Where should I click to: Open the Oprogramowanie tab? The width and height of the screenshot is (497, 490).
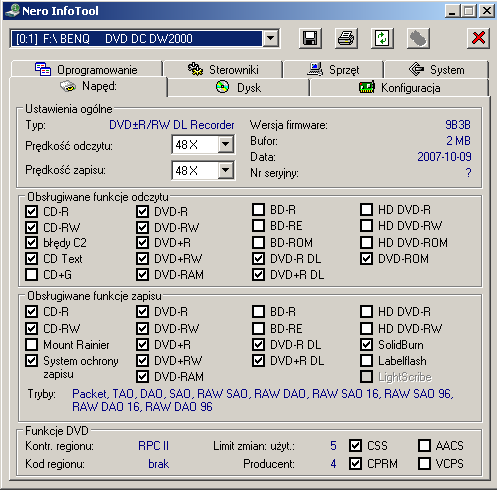[x=87, y=69]
